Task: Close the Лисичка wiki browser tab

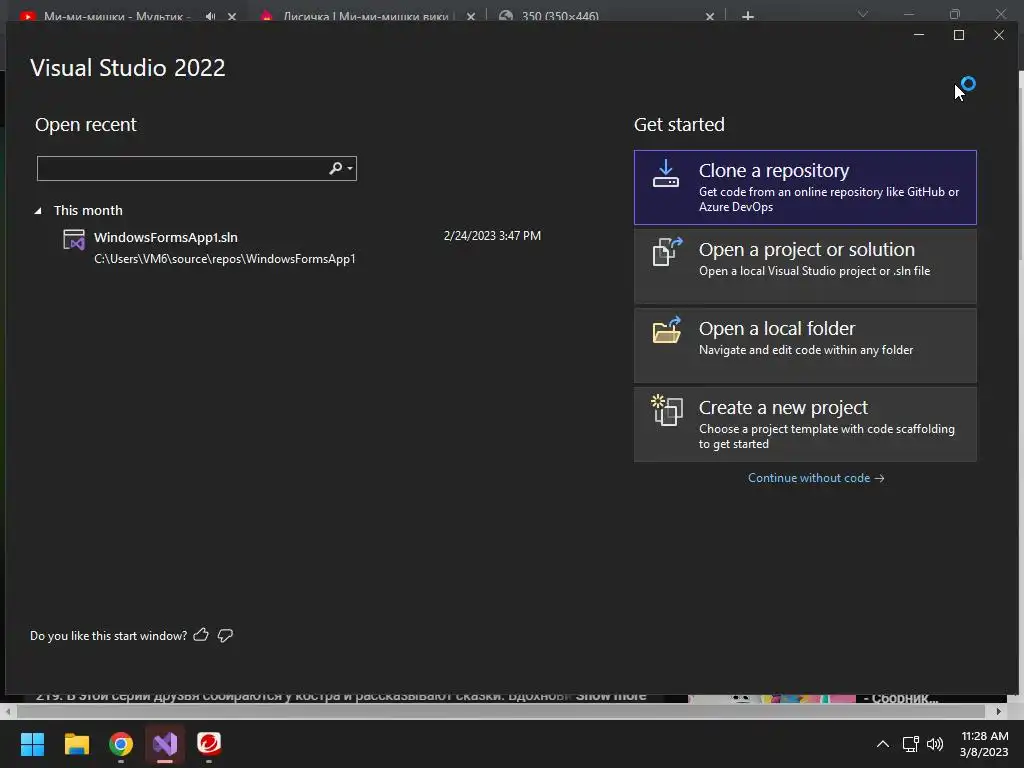Action: click(471, 16)
